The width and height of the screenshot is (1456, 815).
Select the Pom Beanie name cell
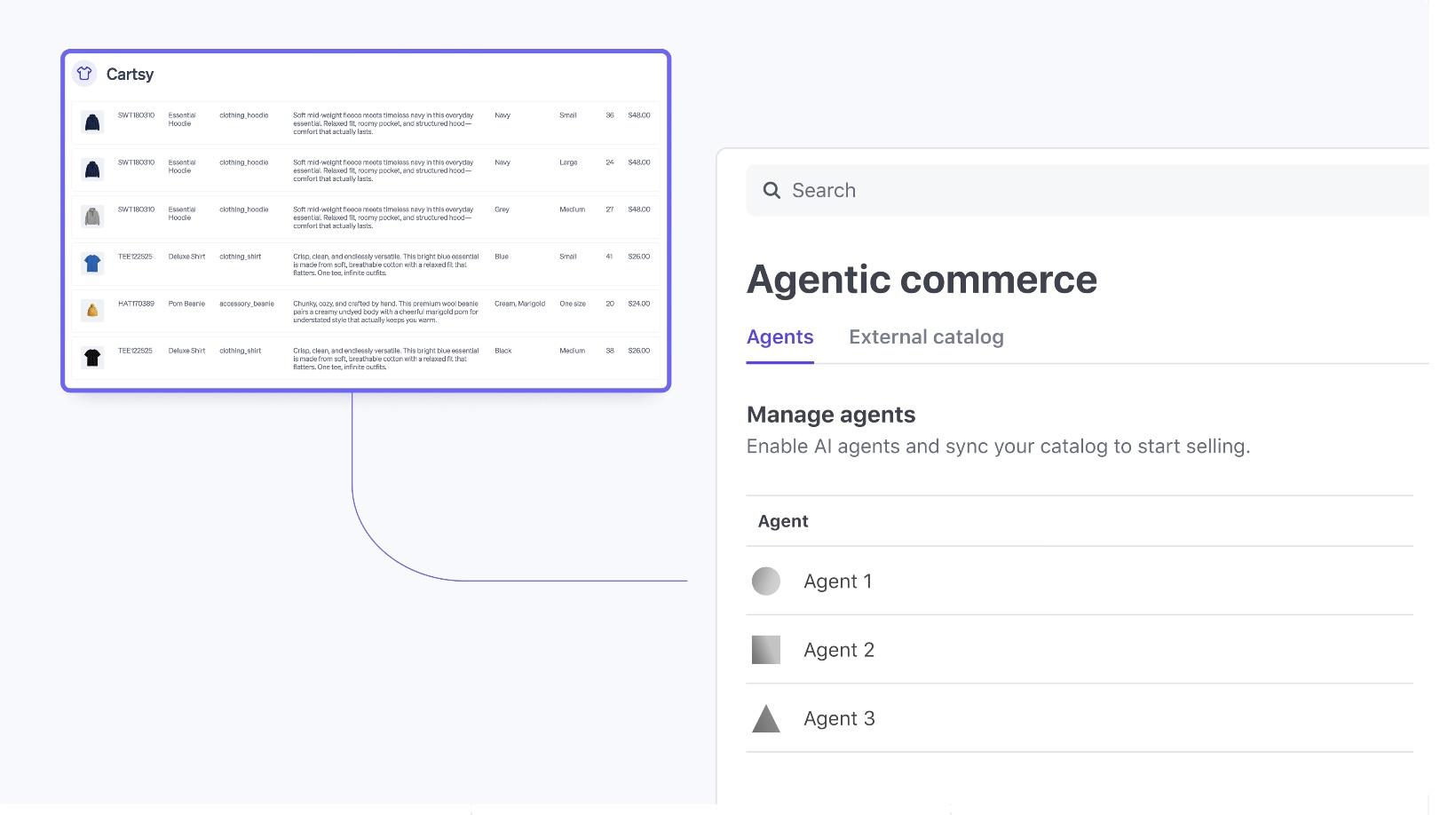tap(186, 304)
